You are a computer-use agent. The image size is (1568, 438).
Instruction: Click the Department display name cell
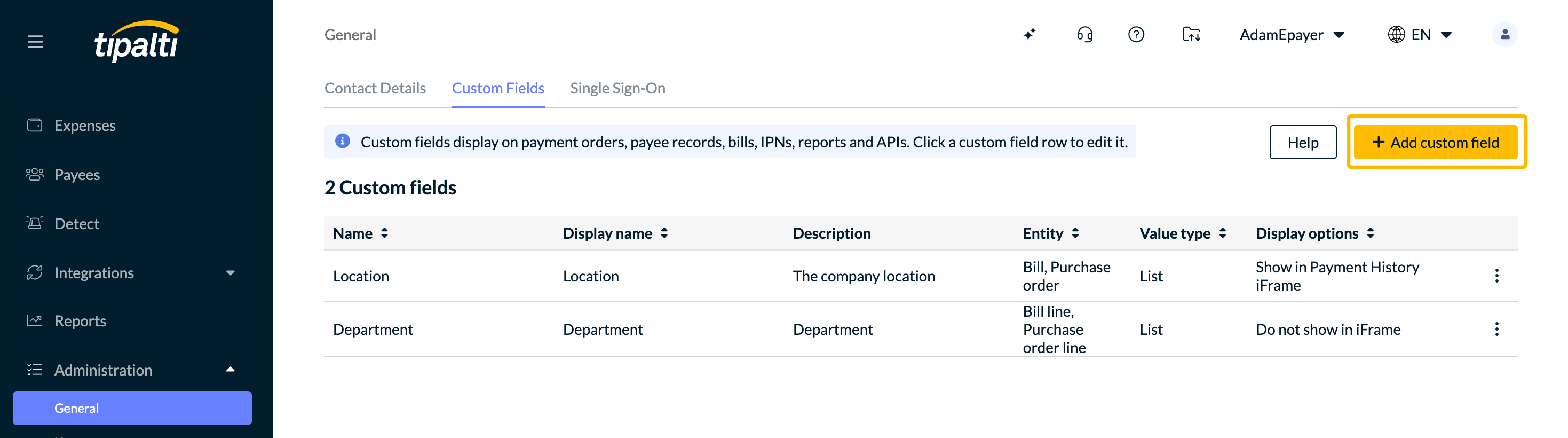click(x=603, y=330)
